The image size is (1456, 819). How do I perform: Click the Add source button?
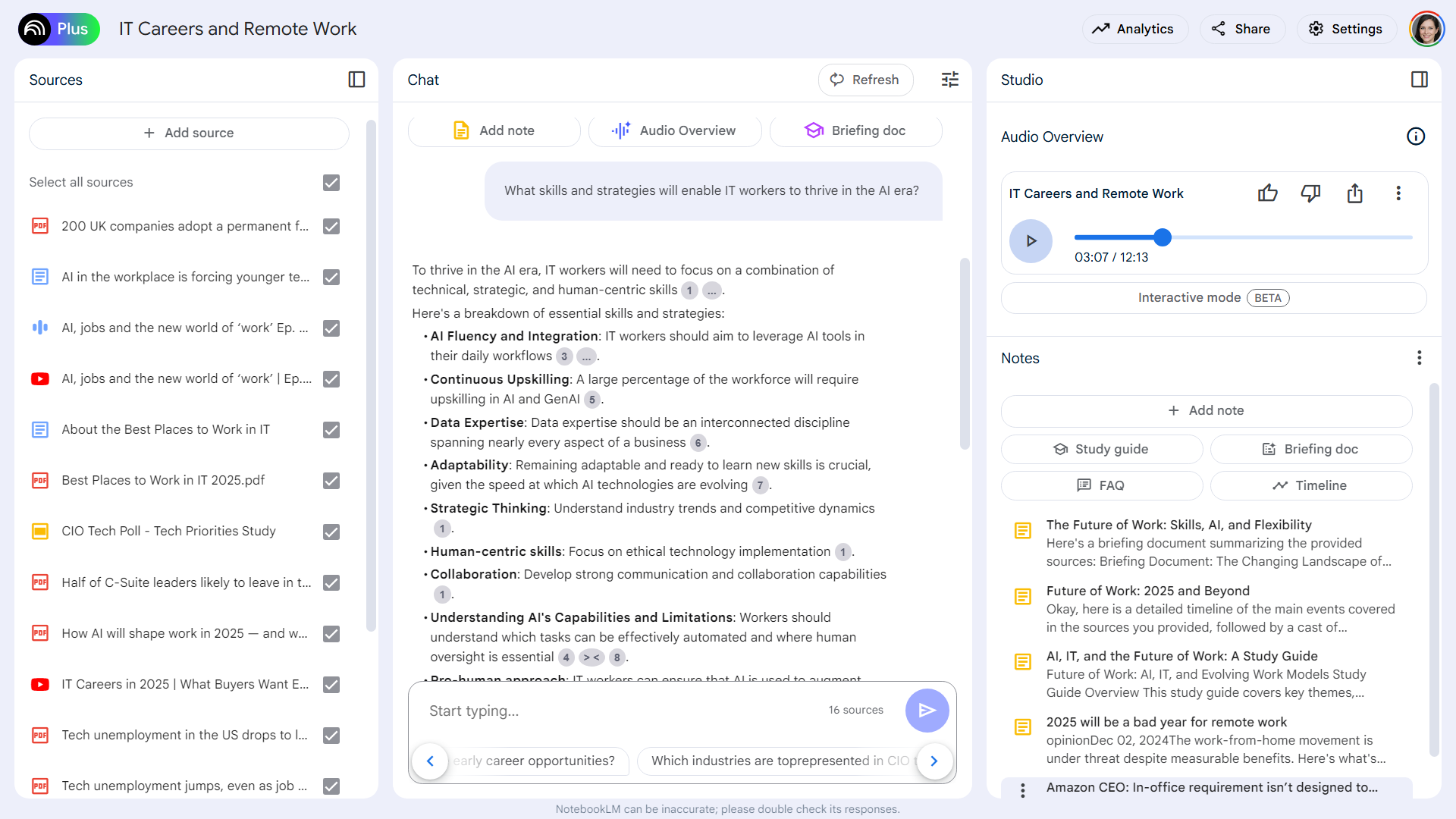click(x=189, y=133)
